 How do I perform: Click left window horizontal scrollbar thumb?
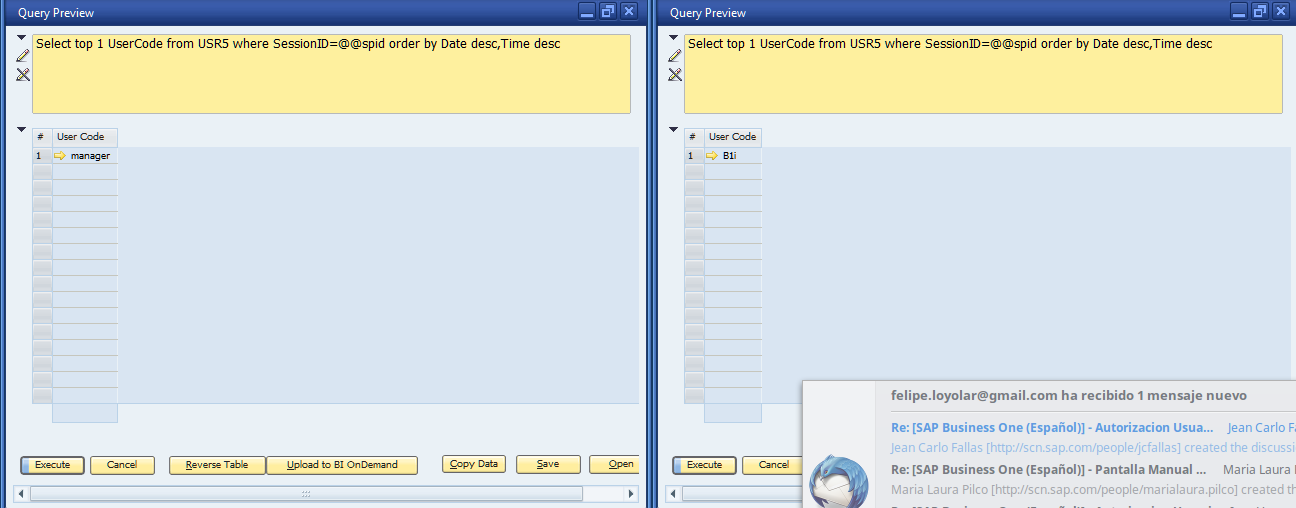(306, 494)
